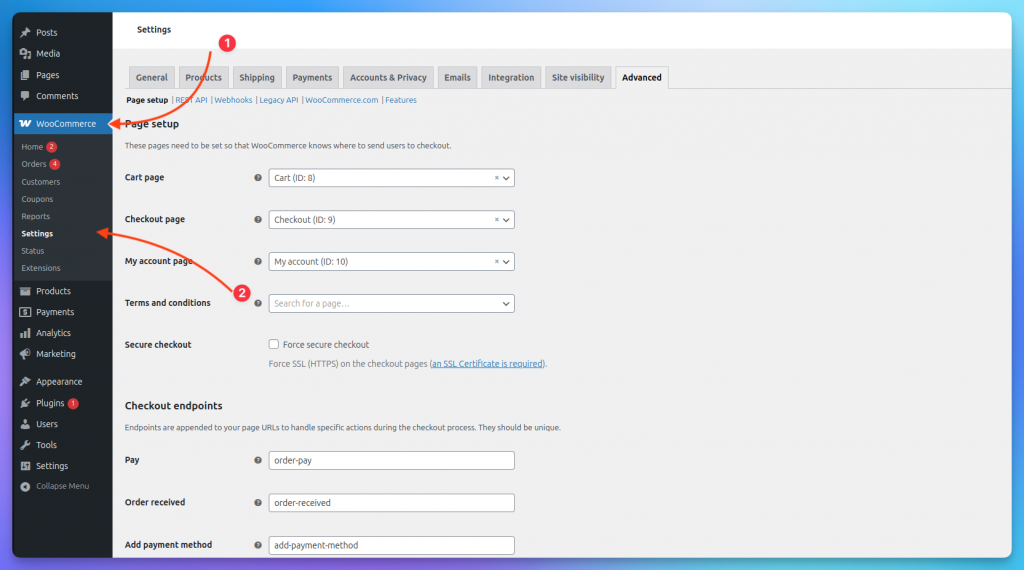Enable the Force secure checkout checkbox
The image size is (1024, 570).
point(274,344)
